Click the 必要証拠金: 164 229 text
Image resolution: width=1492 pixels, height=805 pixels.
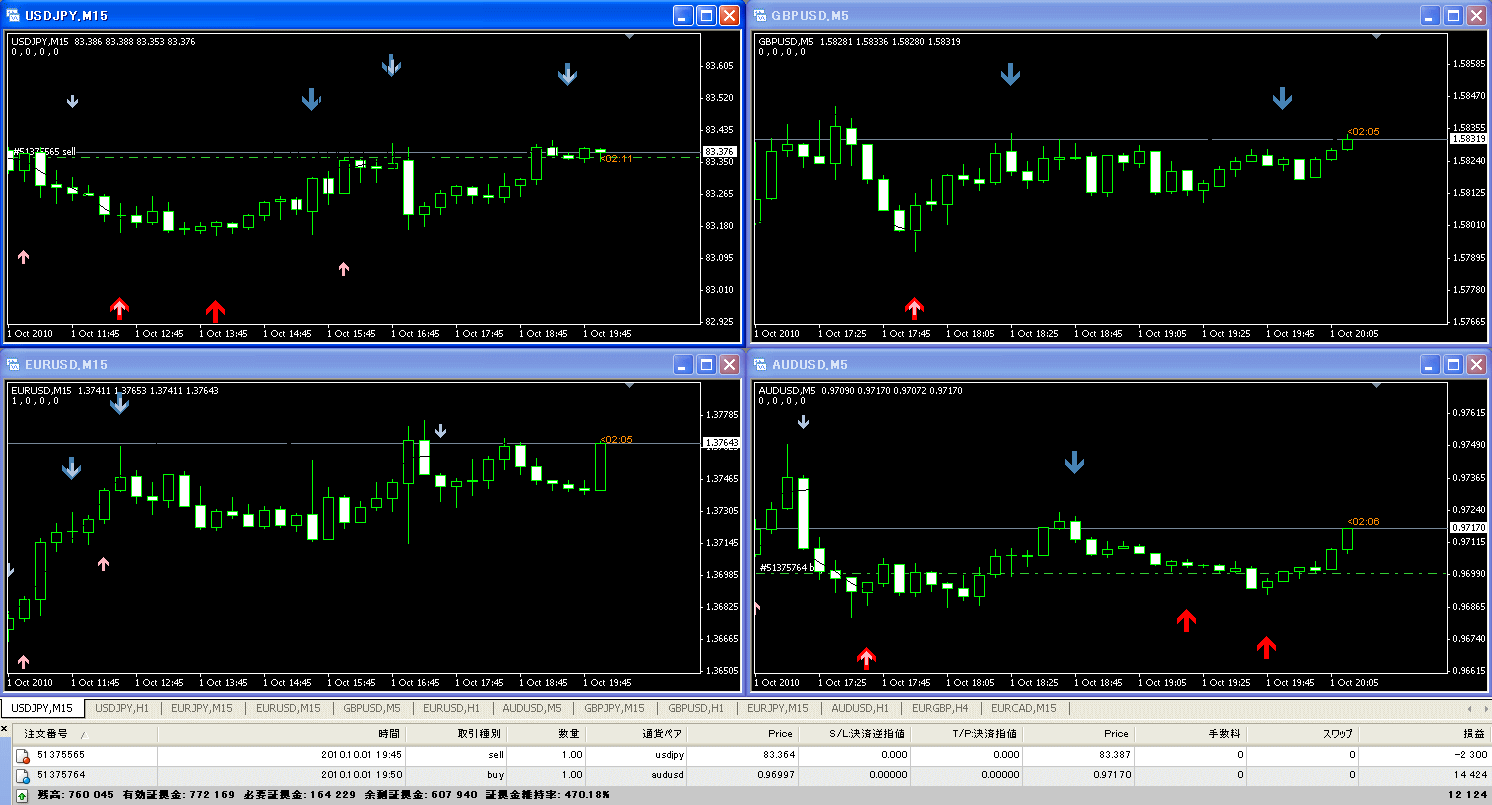(x=300, y=794)
